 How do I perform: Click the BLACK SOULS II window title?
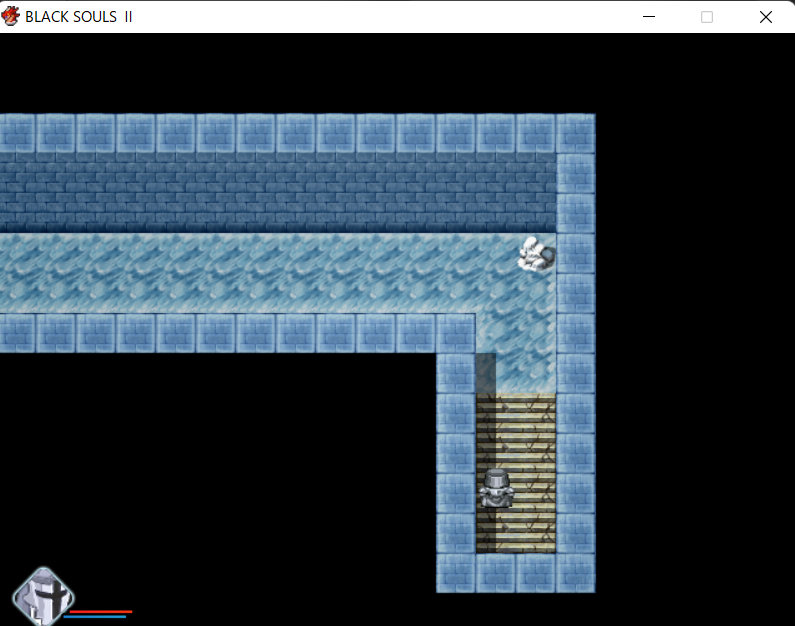[79, 17]
